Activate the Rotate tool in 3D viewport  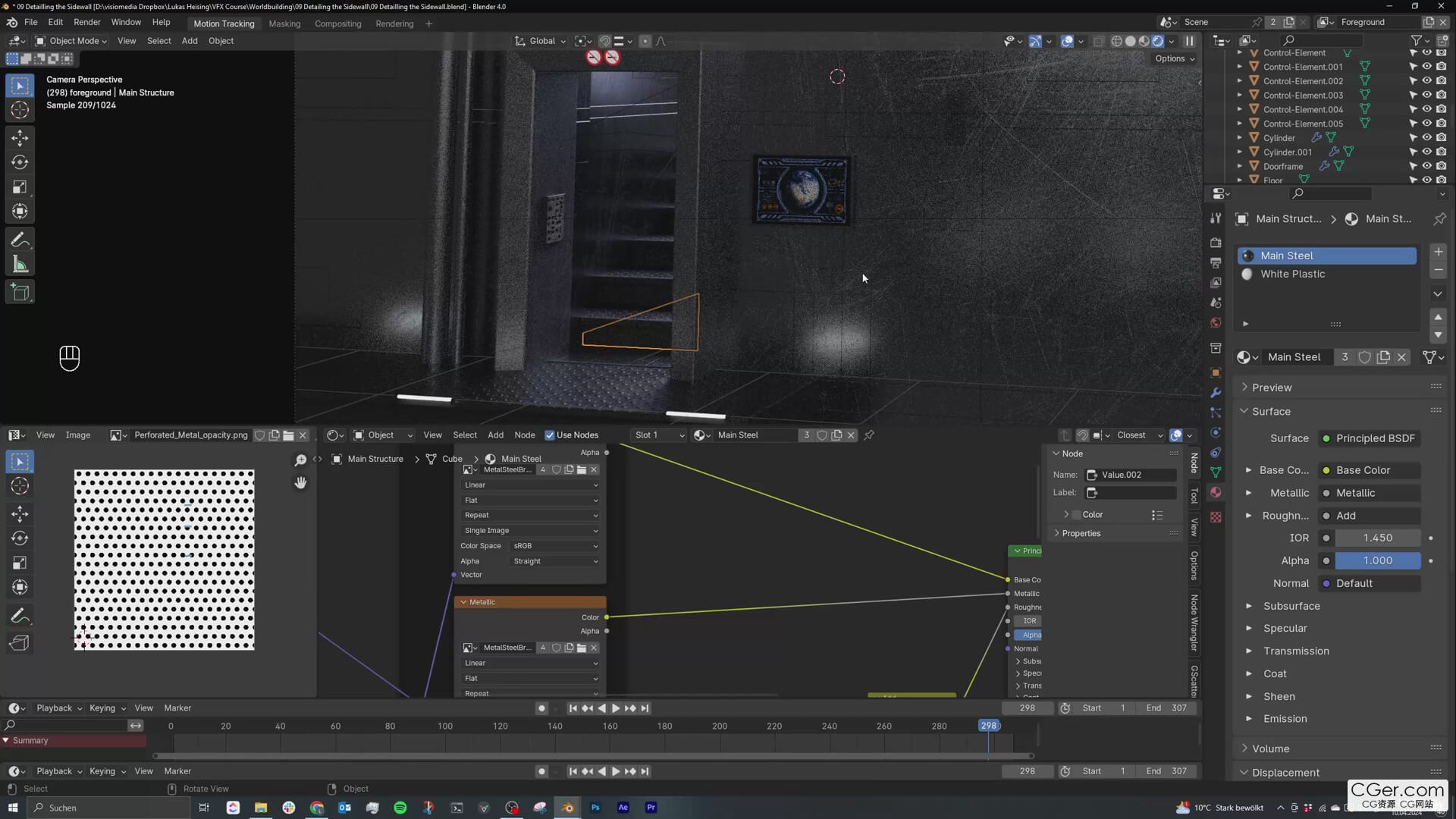pos(20,162)
